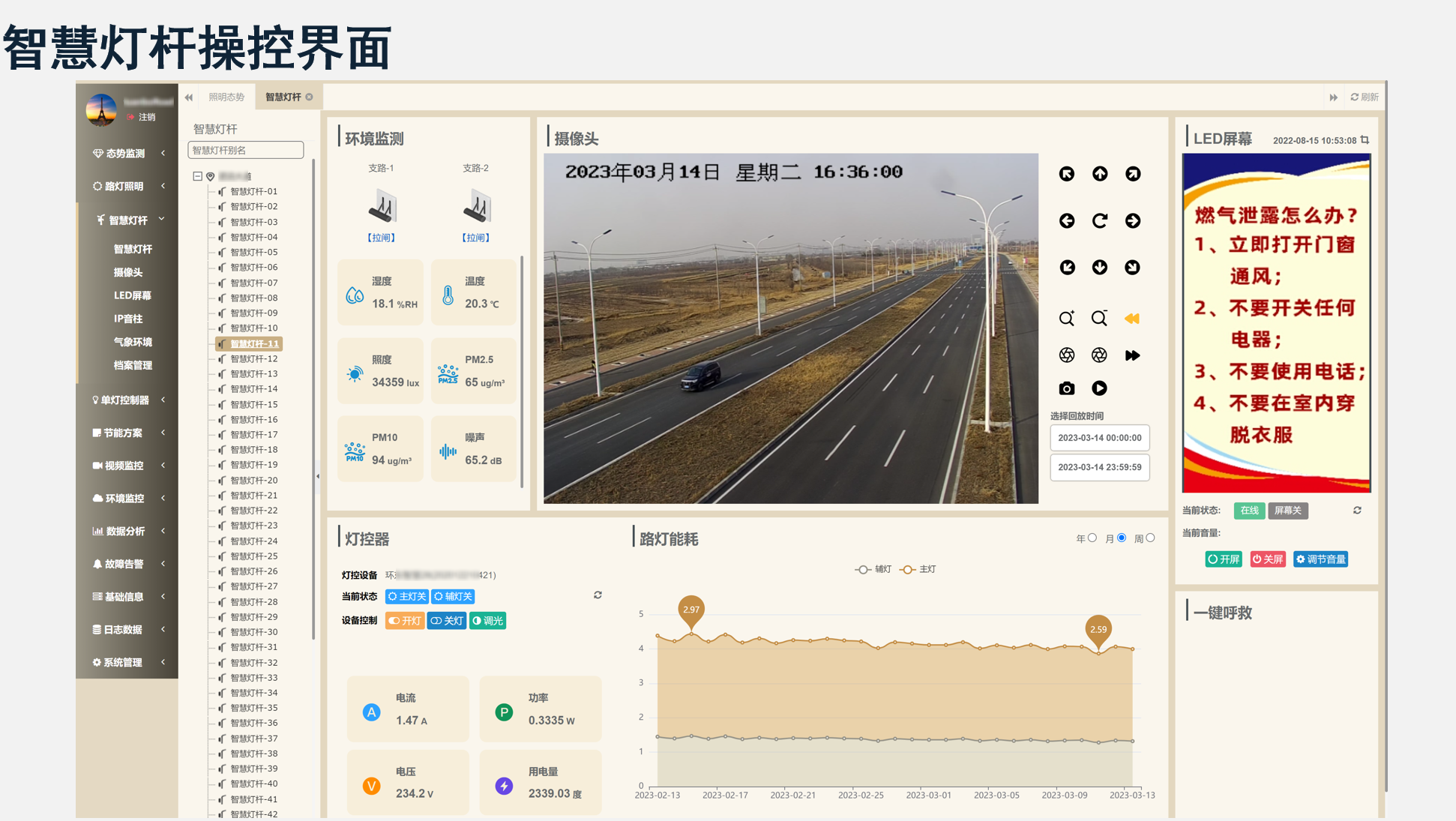Select the 周 radio button
Viewport: 1456px width, 821px height.
pyautogui.click(x=1150, y=538)
